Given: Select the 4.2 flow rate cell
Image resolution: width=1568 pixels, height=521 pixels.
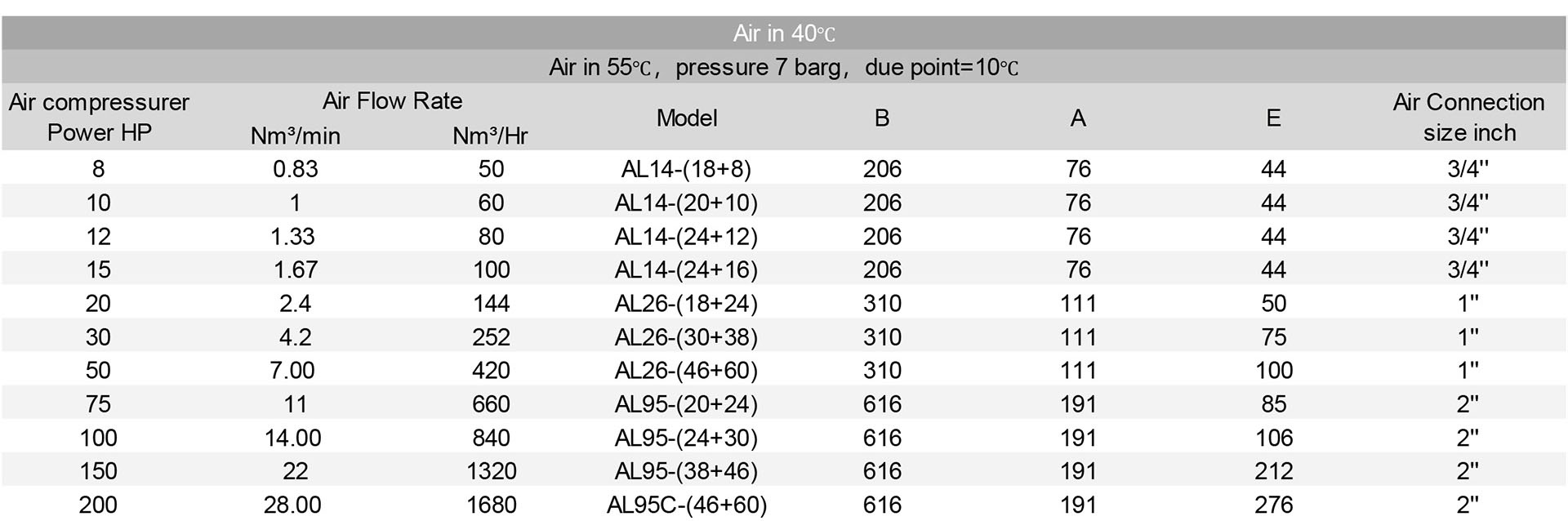Looking at the screenshot, I should coord(295,336).
